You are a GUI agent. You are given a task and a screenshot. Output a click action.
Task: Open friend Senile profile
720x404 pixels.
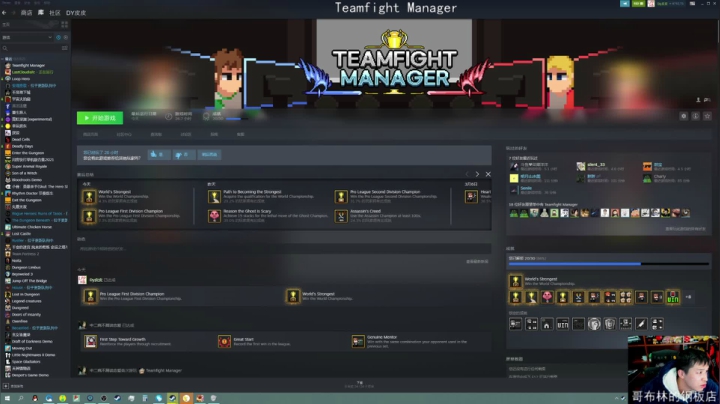(x=533, y=190)
